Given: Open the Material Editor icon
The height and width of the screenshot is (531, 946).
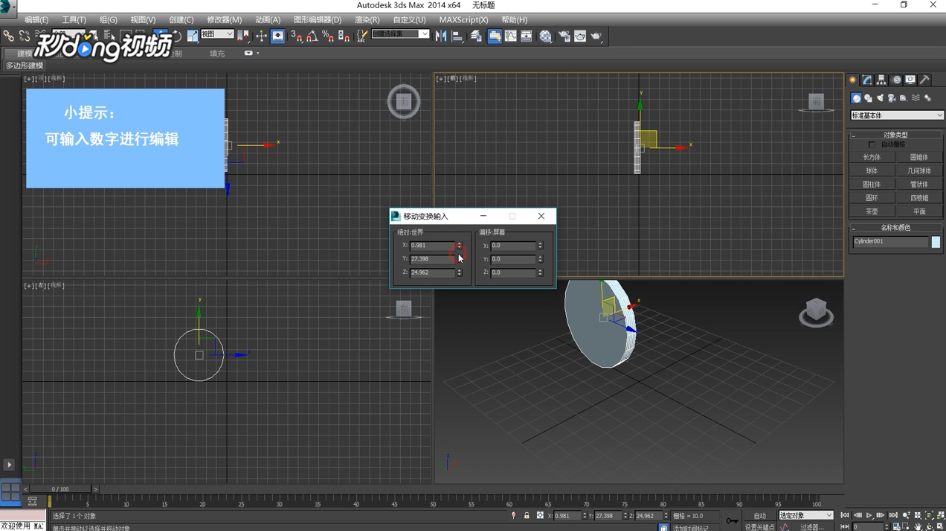Looking at the screenshot, I should coord(545,36).
